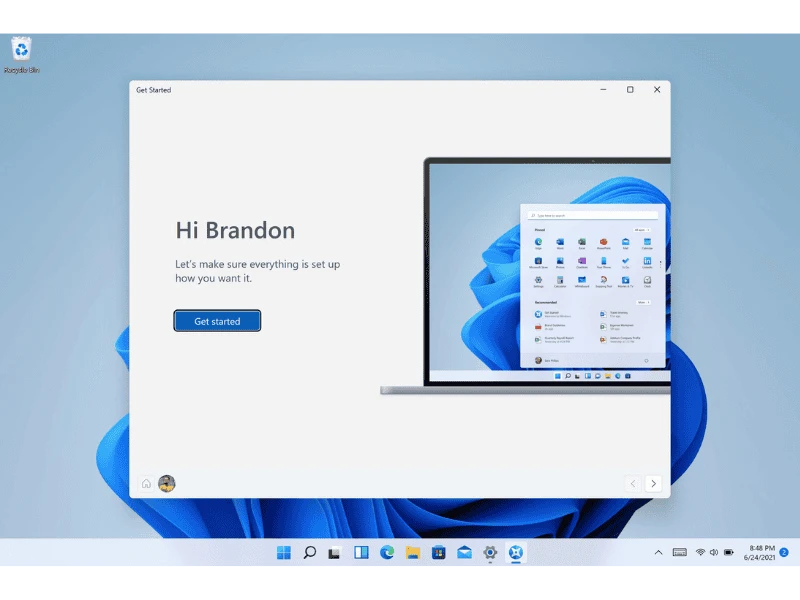
Task: Open File Explorer from the taskbar
Action: pos(413,553)
